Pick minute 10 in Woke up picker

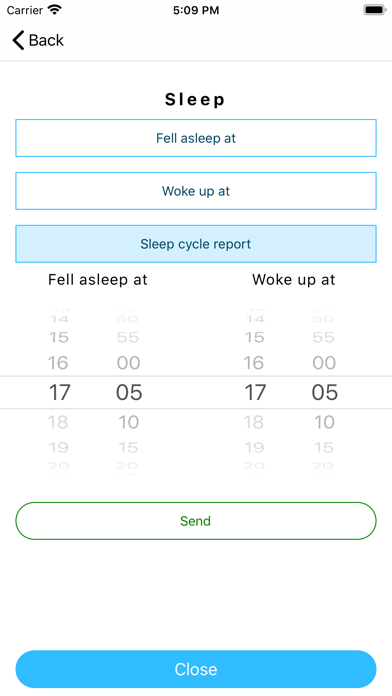tap(324, 422)
